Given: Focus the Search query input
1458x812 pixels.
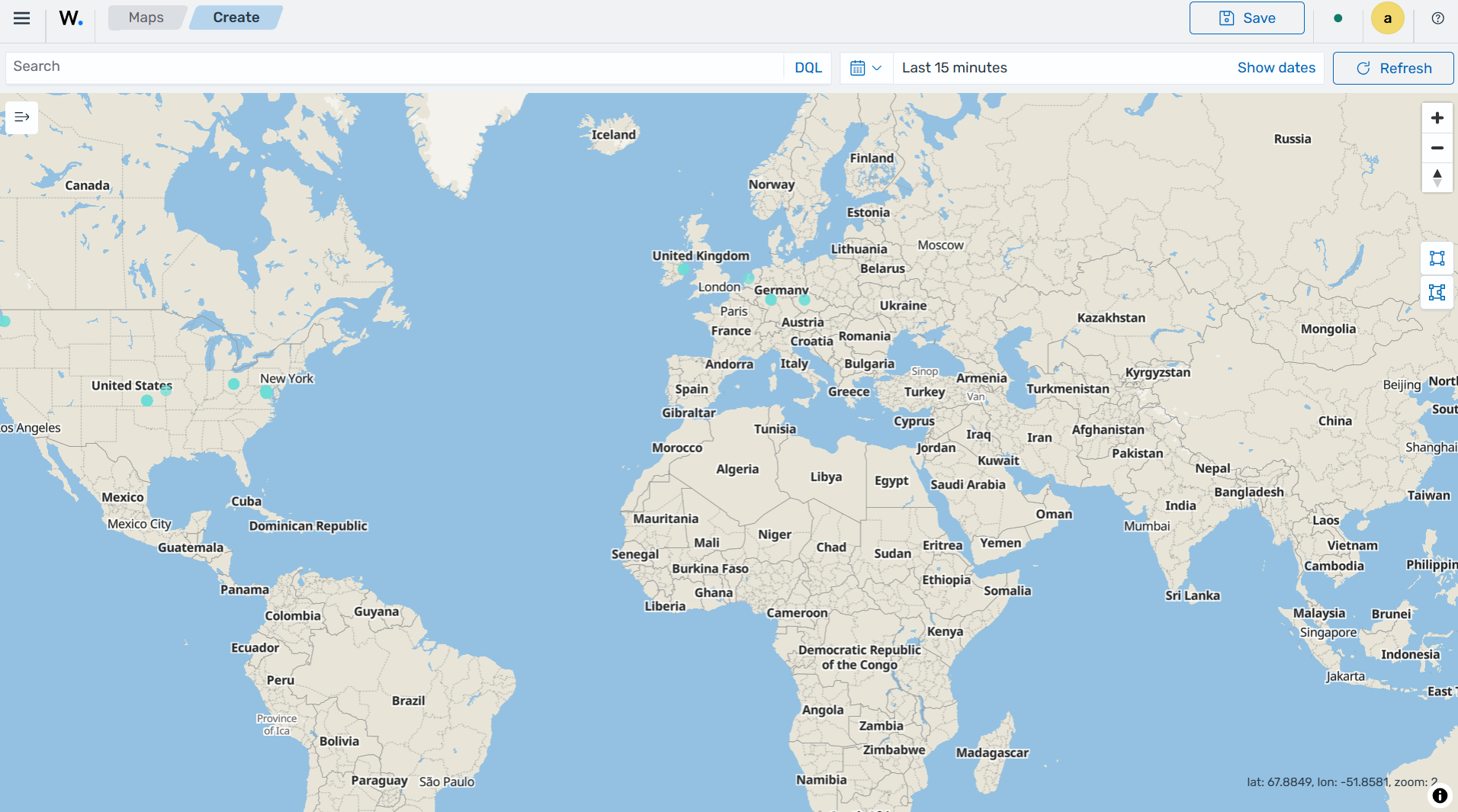Looking at the screenshot, I should point(397,67).
